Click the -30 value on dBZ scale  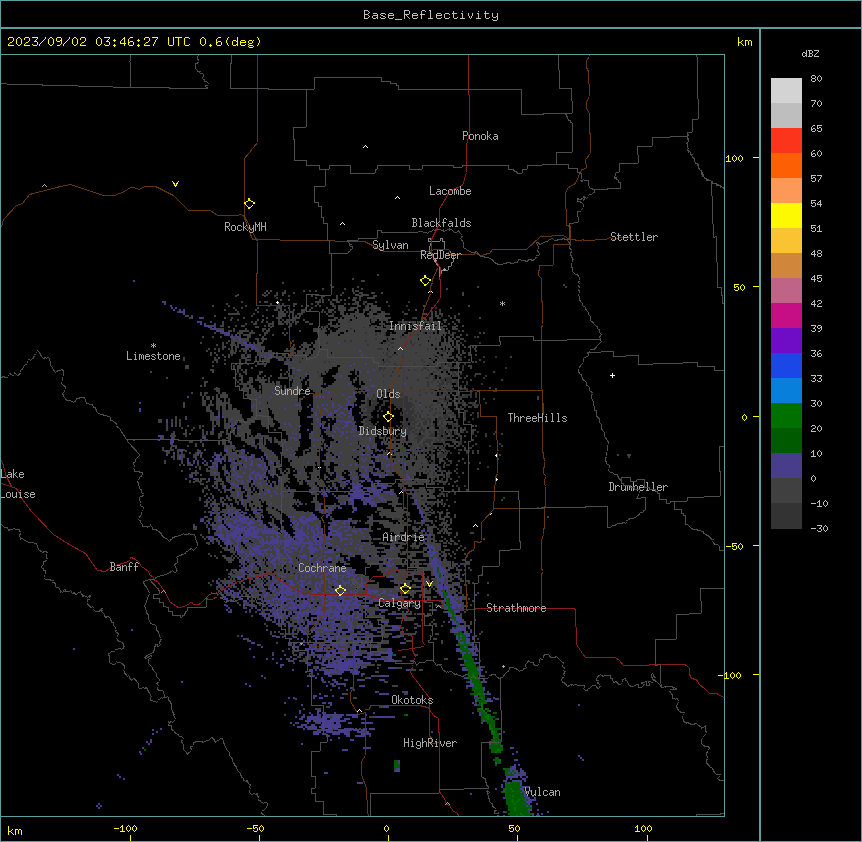pyautogui.click(x=819, y=528)
